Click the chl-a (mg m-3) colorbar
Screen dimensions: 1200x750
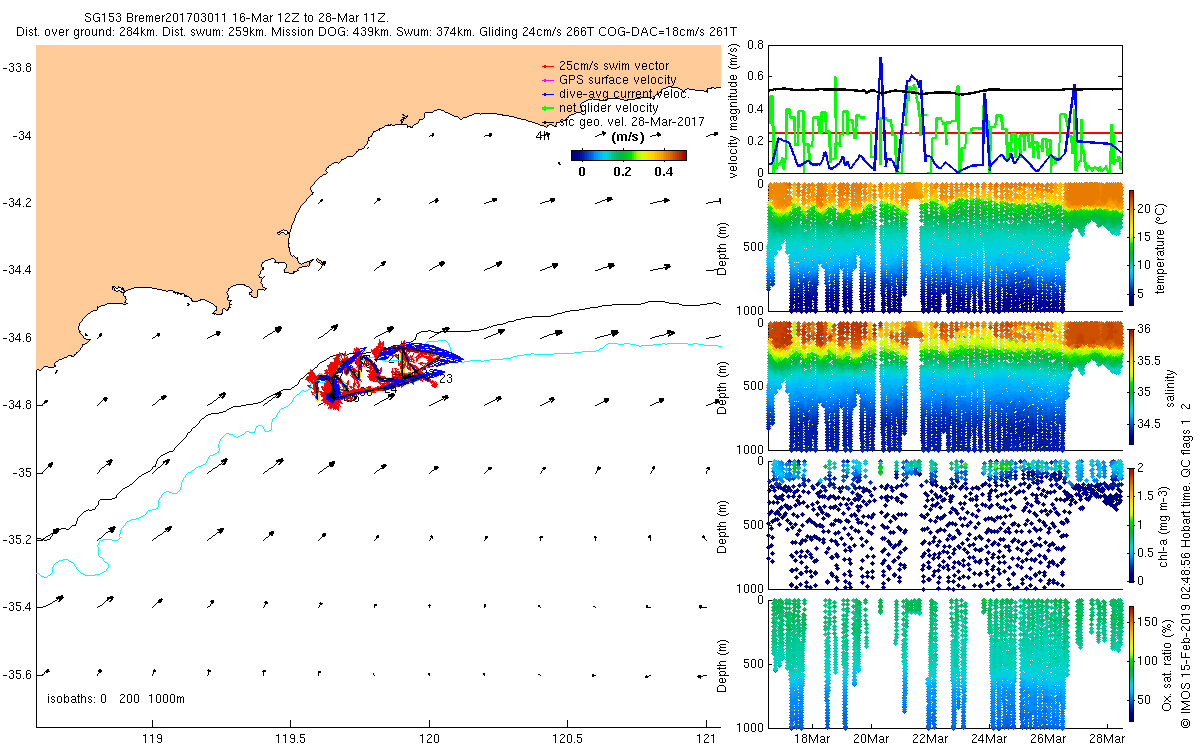1131,524
